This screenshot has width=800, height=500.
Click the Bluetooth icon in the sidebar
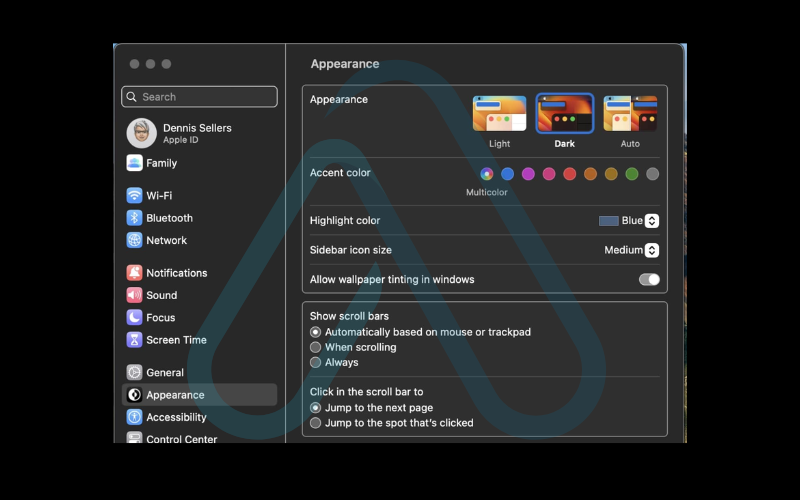[134, 218]
